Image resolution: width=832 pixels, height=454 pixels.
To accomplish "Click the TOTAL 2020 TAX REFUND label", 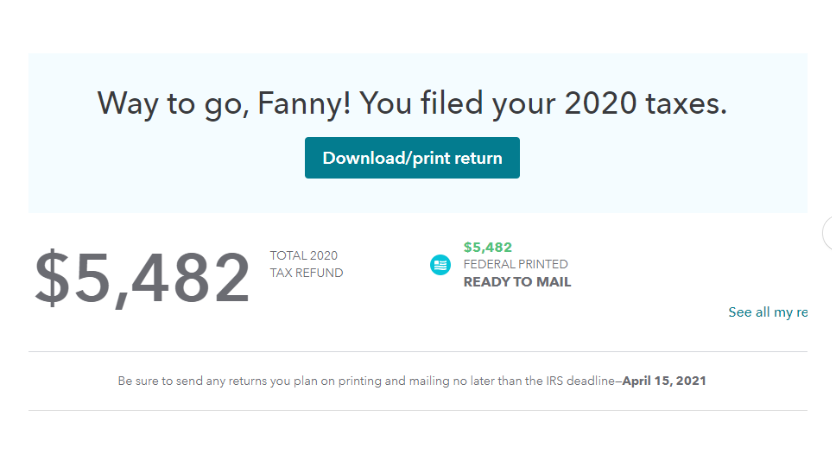I will (x=306, y=264).
